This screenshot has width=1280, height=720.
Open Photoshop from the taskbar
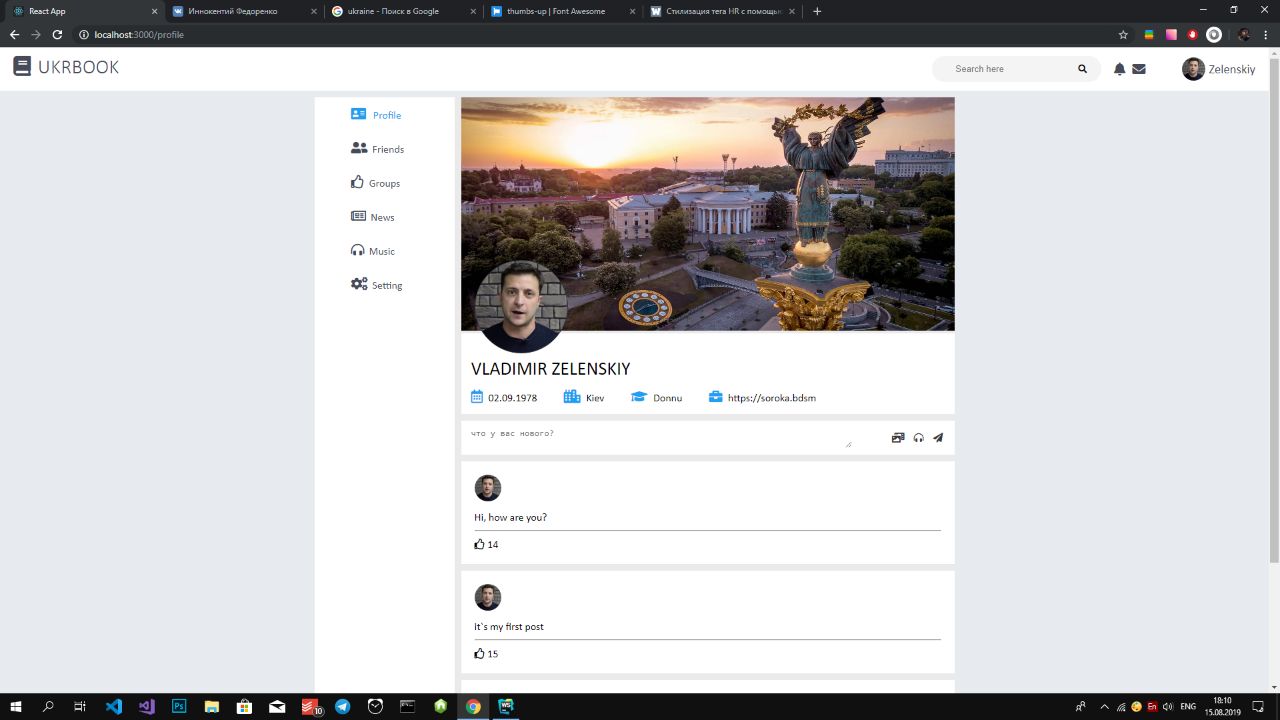coord(179,706)
